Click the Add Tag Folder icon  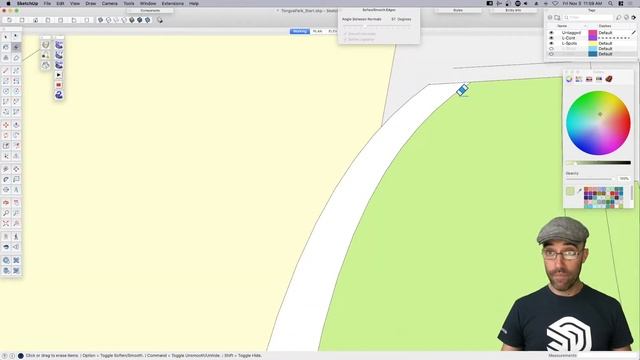tap(557, 18)
